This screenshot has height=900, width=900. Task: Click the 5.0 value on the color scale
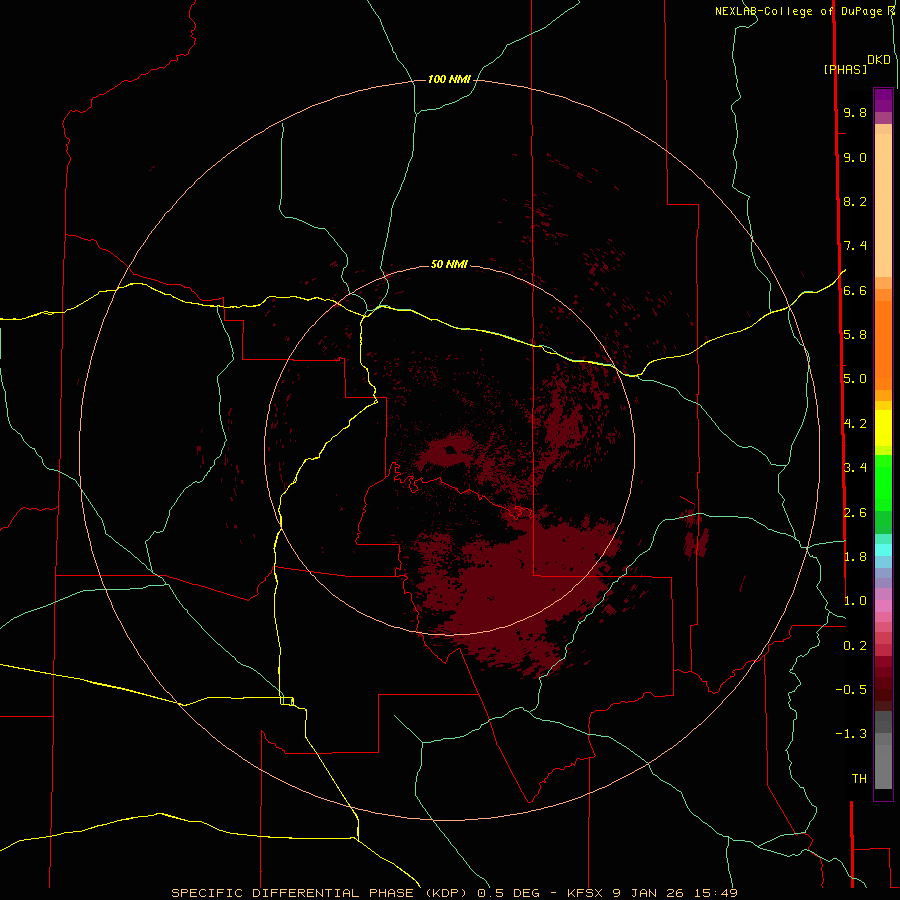[x=855, y=379]
